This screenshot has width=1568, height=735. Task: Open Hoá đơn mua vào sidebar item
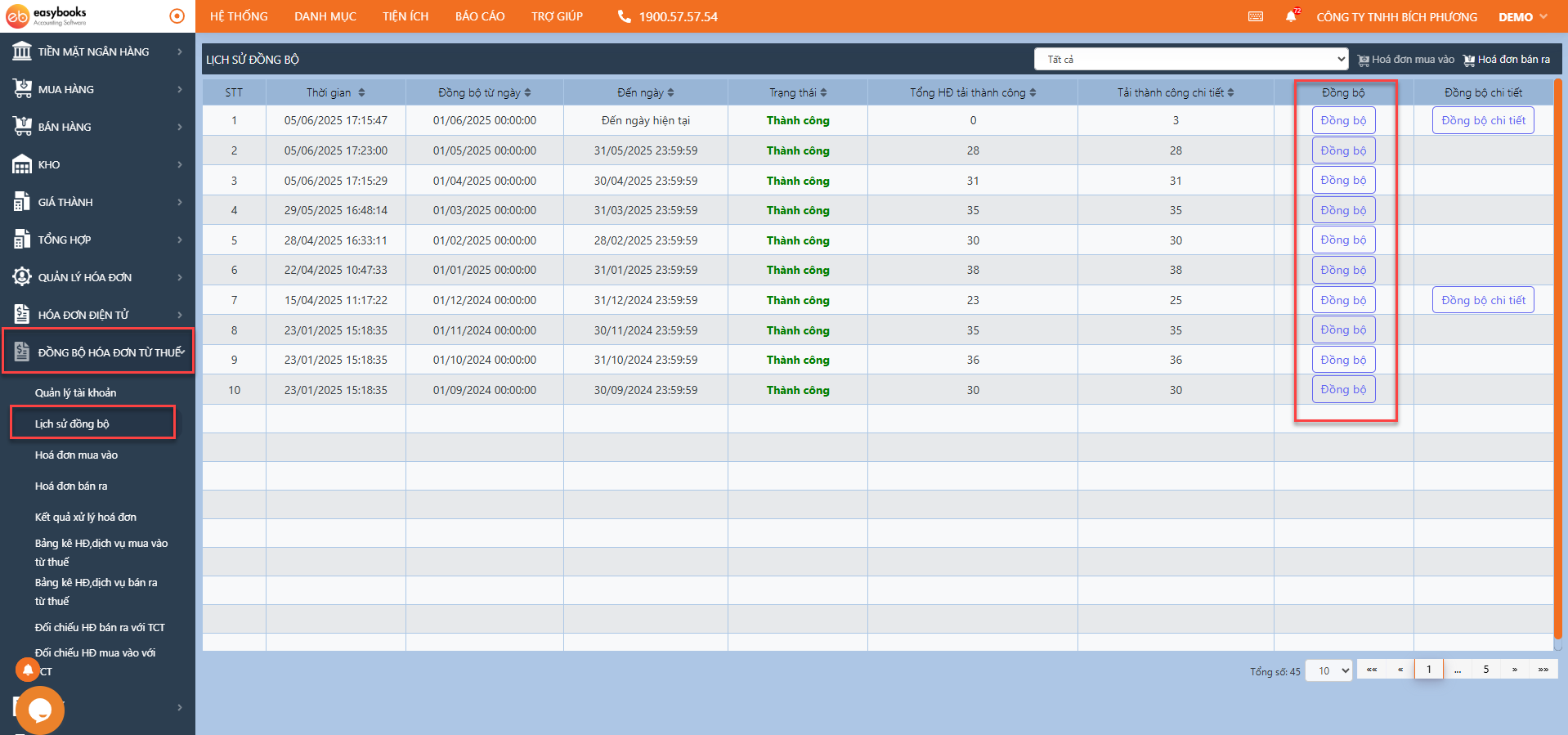coord(76,455)
